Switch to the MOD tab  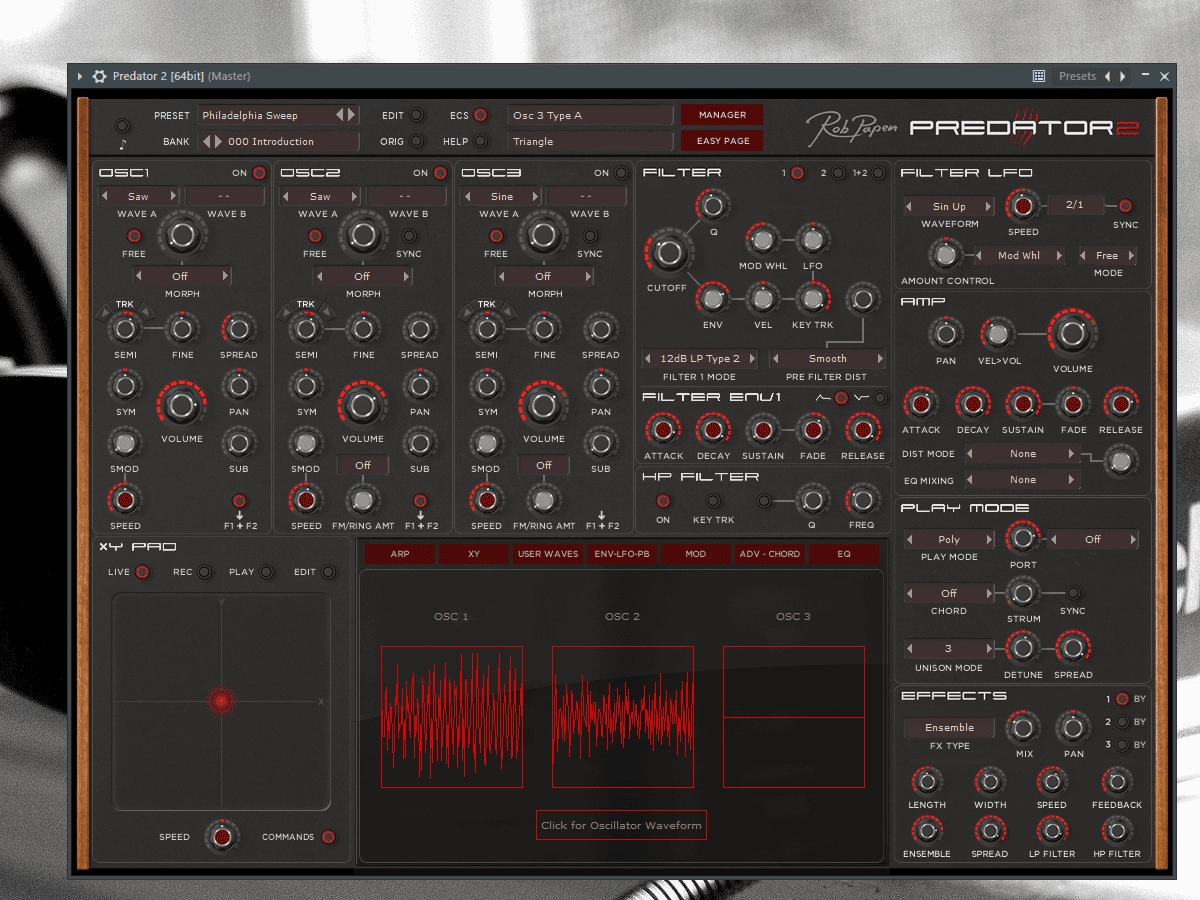696,554
